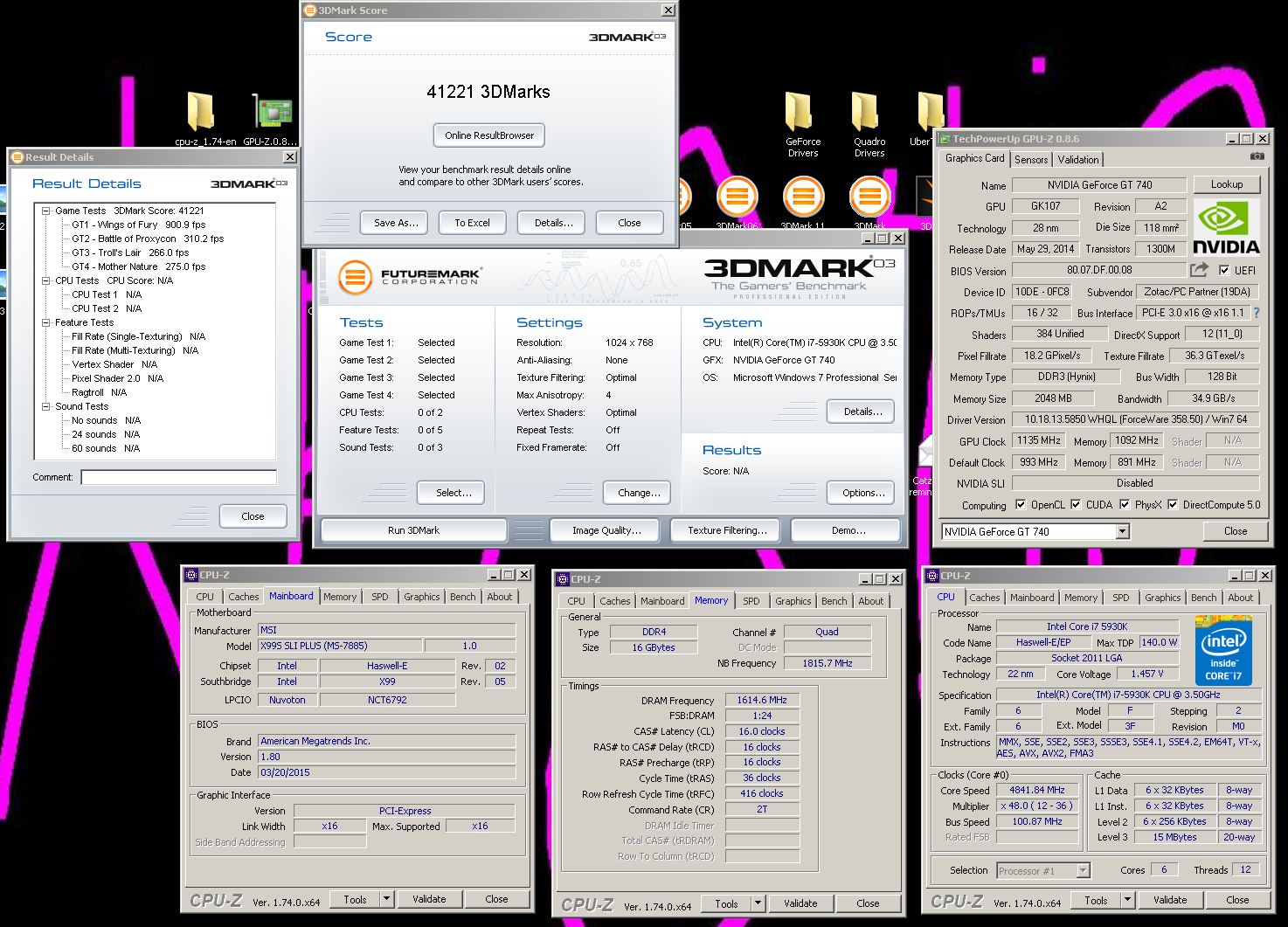This screenshot has width=1288, height=927.
Task: Select the GT4 - Mother Nature result row
Action: (138, 266)
